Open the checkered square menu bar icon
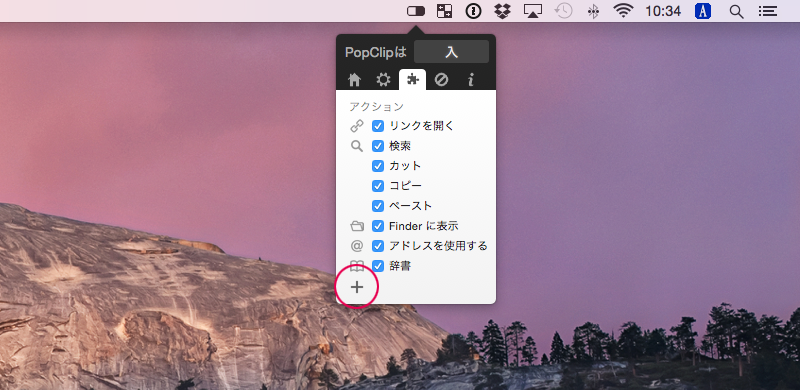 [x=444, y=11]
